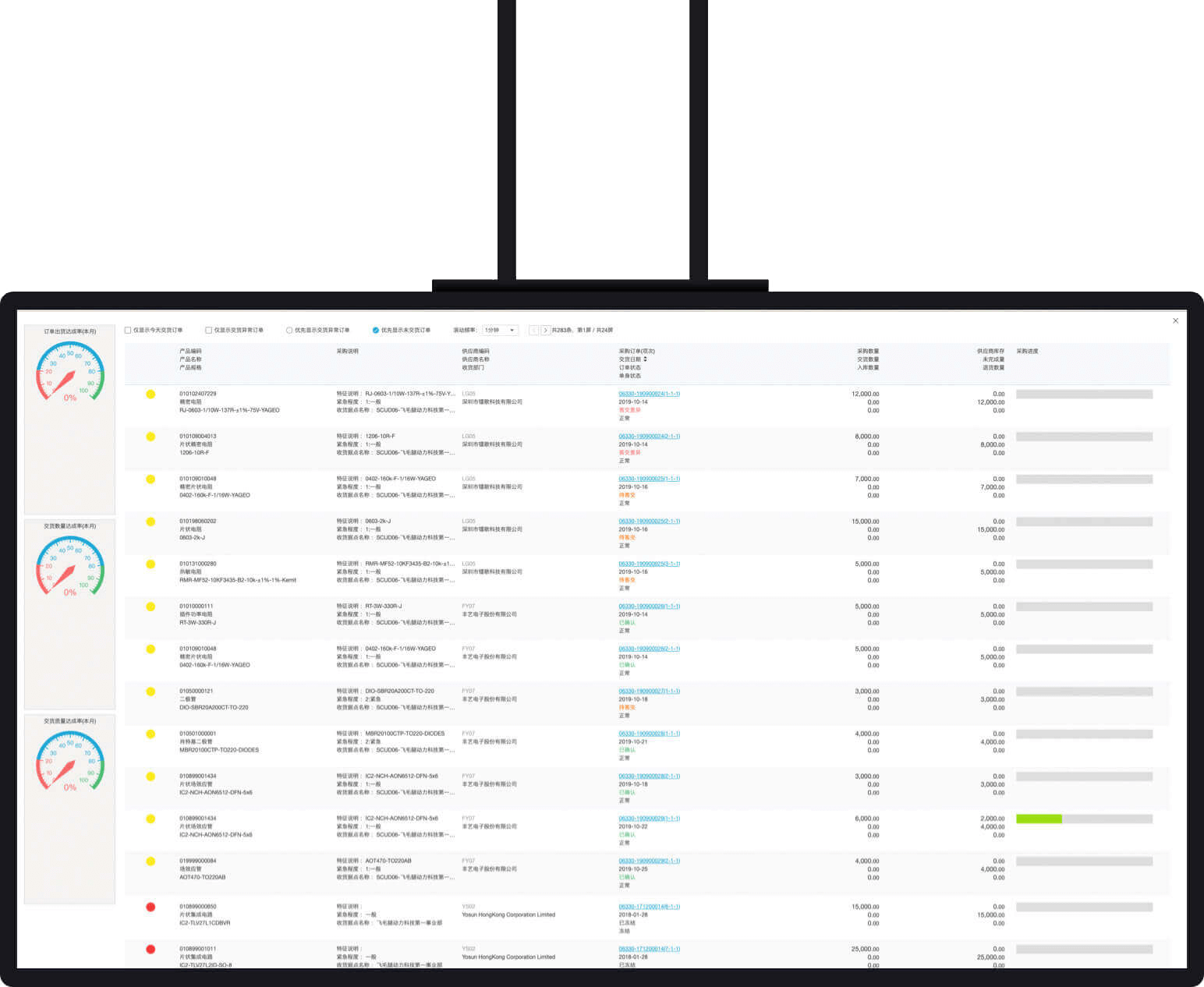The image size is (1204, 987).
Task: Click the 交货数量达成率(本月) gauge
Action: pyautogui.click(x=70, y=567)
